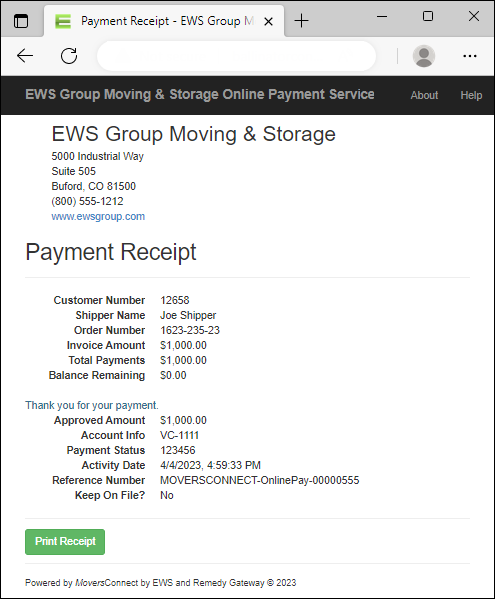Screen dimensions: 495x599
Task: Close the Payment Receipt tab
Action: pos(269,21)
